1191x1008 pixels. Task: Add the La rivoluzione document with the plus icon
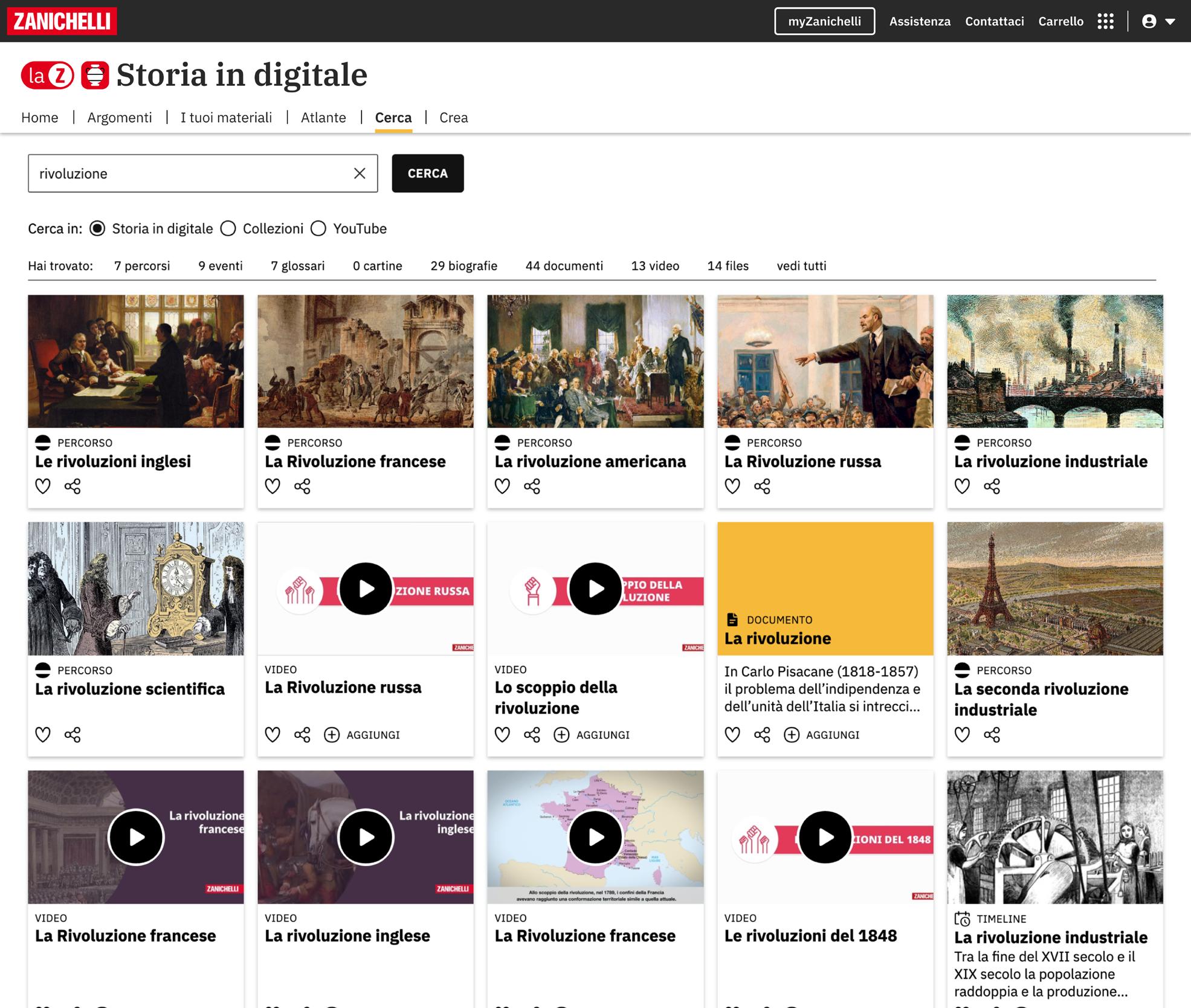coord(792,735)
